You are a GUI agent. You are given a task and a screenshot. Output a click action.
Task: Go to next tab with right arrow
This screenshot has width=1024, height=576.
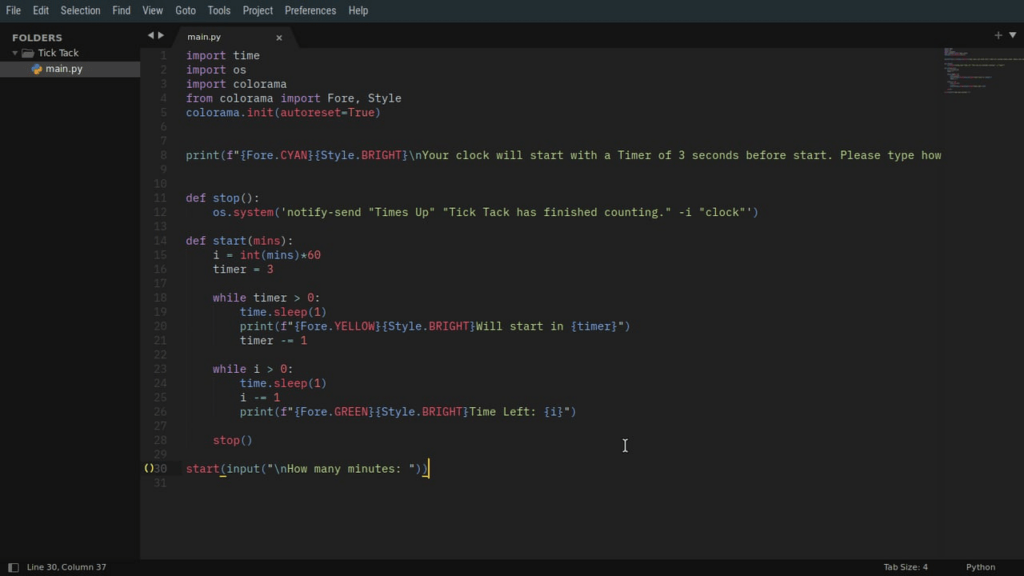click(161, 35)
